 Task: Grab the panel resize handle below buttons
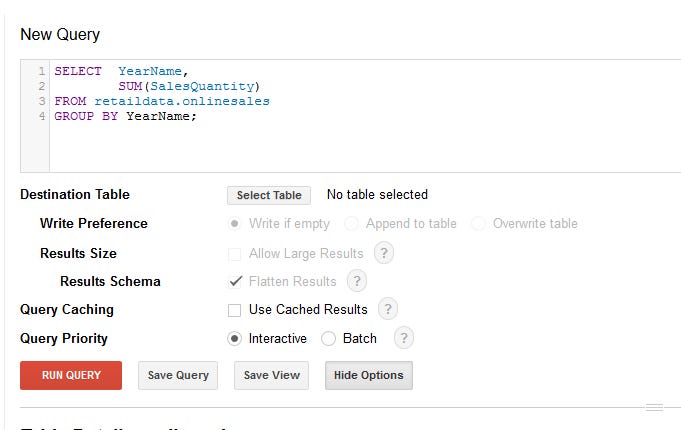654,407
